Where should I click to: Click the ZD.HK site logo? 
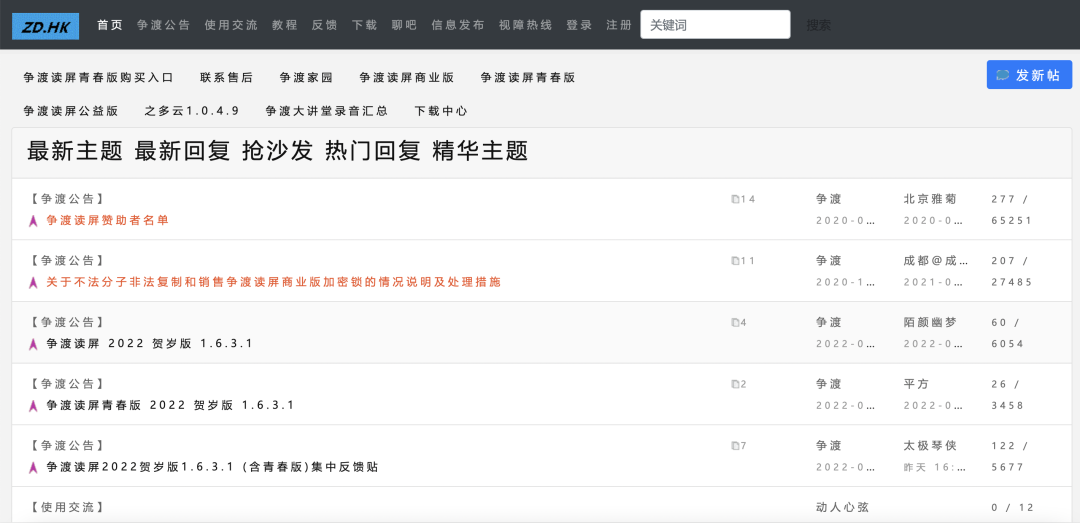coord(45,25)
